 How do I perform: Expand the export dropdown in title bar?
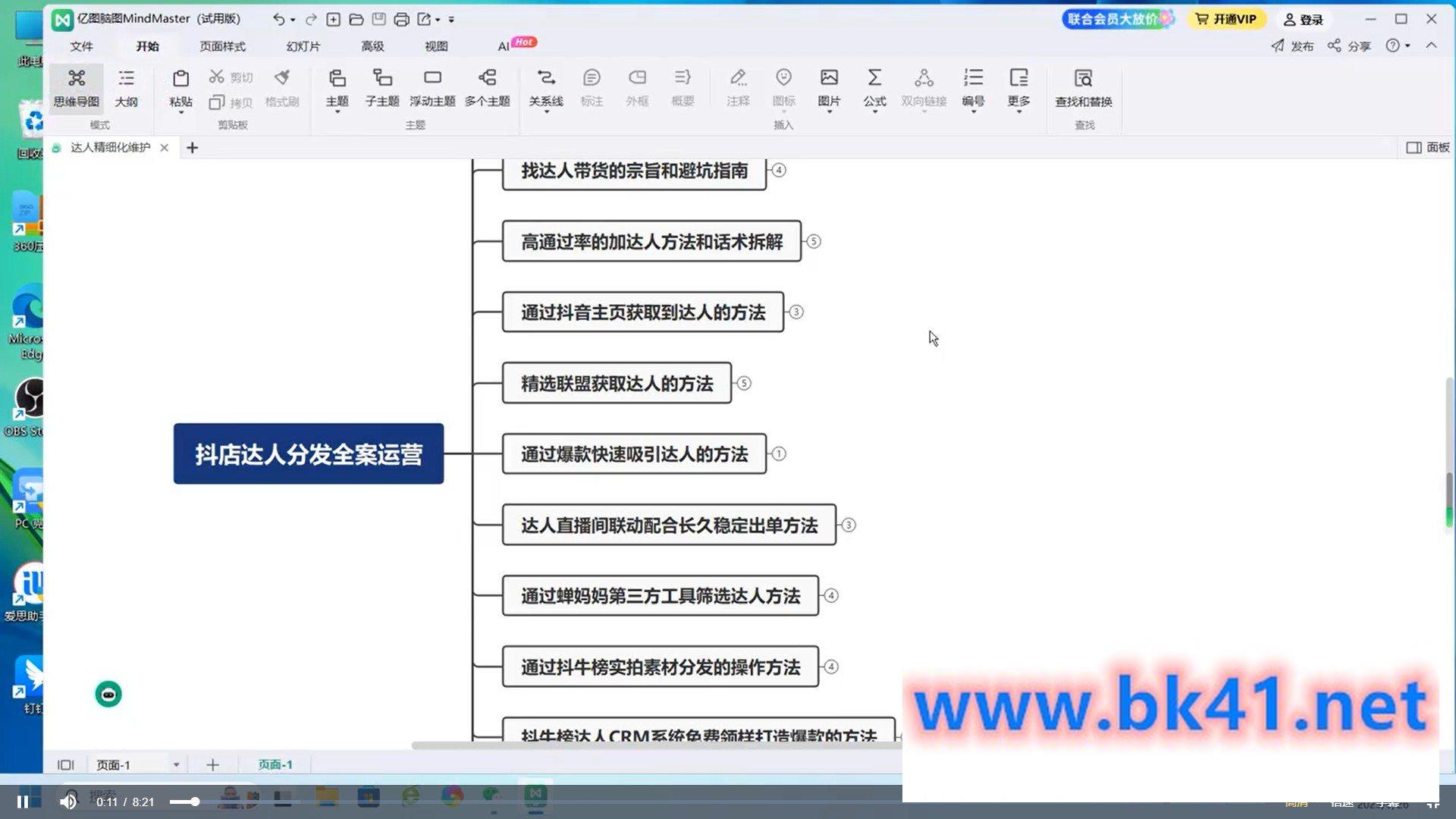[438, 20]
